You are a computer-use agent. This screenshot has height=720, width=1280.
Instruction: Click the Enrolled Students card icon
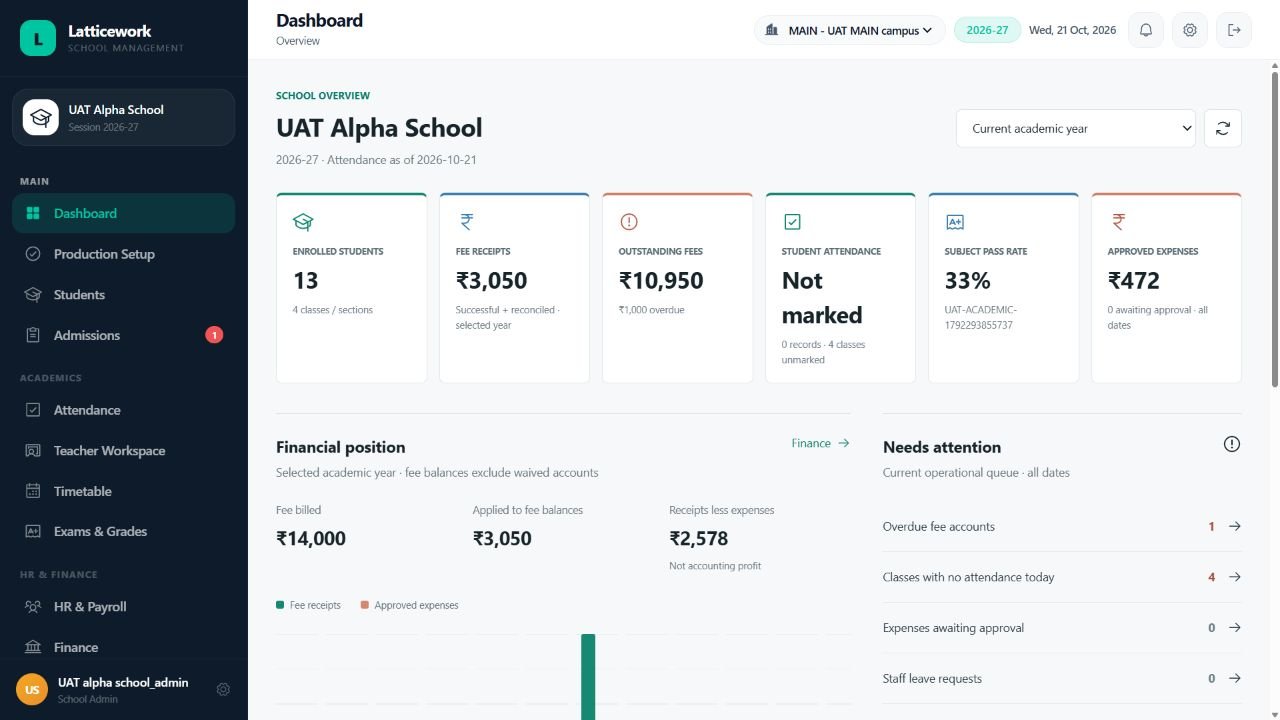coord(303,222)
